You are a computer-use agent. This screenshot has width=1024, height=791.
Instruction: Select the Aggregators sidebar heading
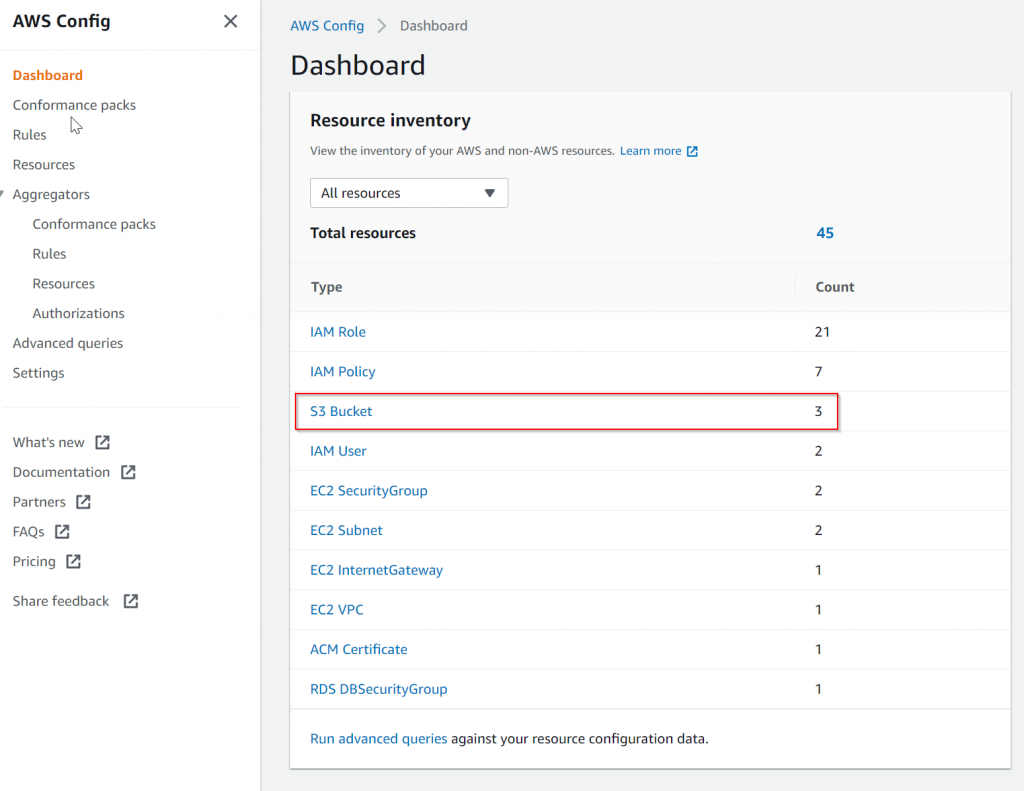coord(52,195)
